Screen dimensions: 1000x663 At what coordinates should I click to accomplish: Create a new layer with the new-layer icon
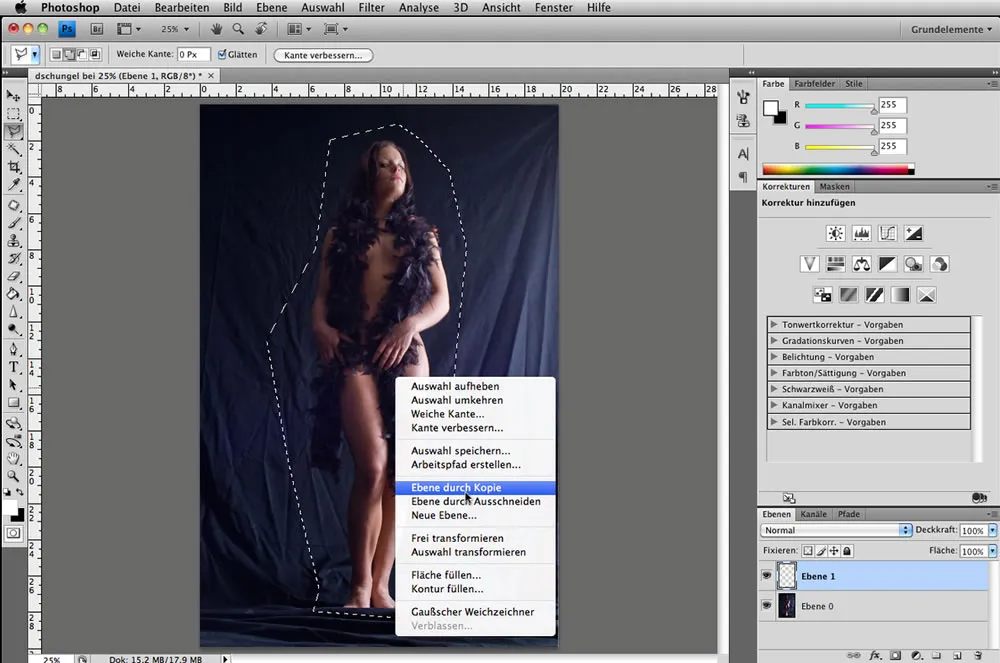pos(958,655)
